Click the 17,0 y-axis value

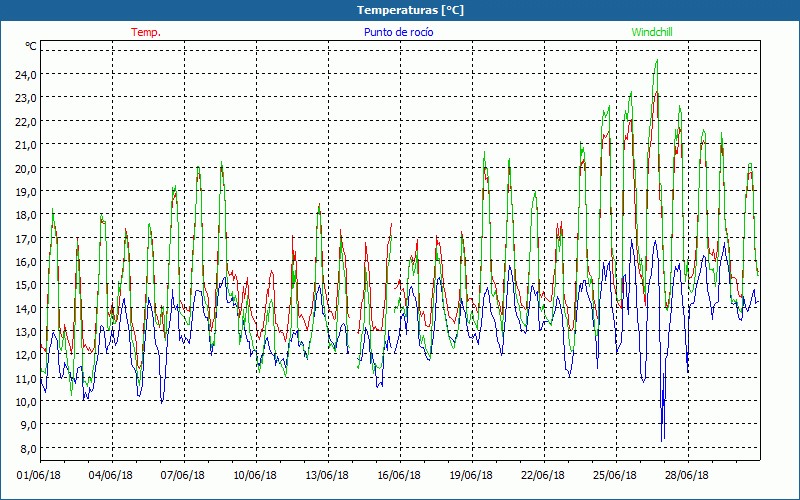click(26, 238)
